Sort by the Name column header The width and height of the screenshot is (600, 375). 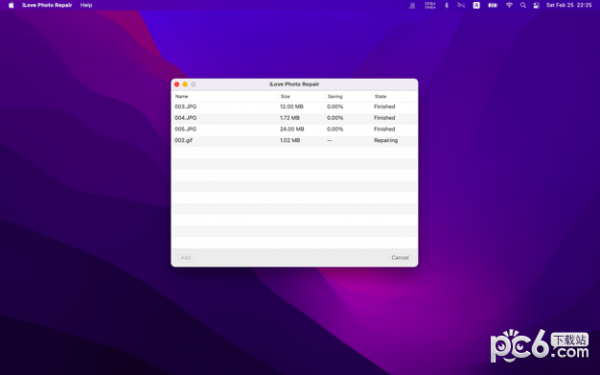(181, 96)
